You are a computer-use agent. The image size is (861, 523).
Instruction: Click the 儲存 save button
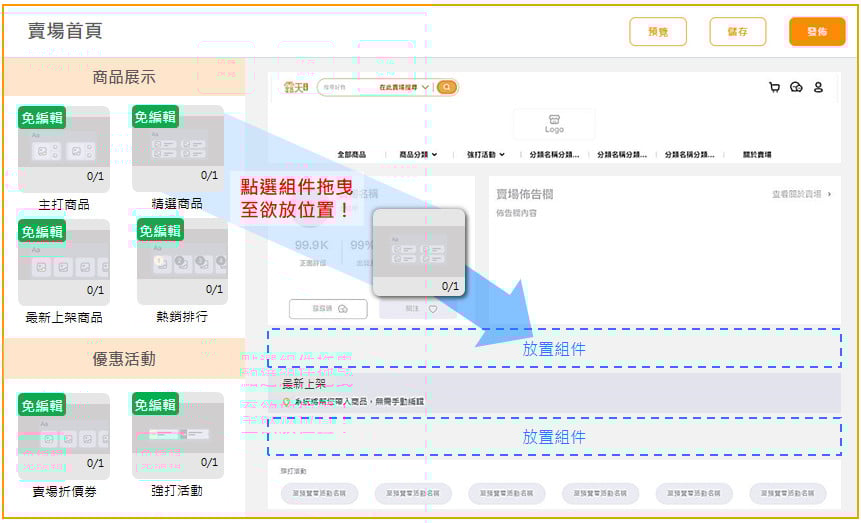(x=737, y=32)
